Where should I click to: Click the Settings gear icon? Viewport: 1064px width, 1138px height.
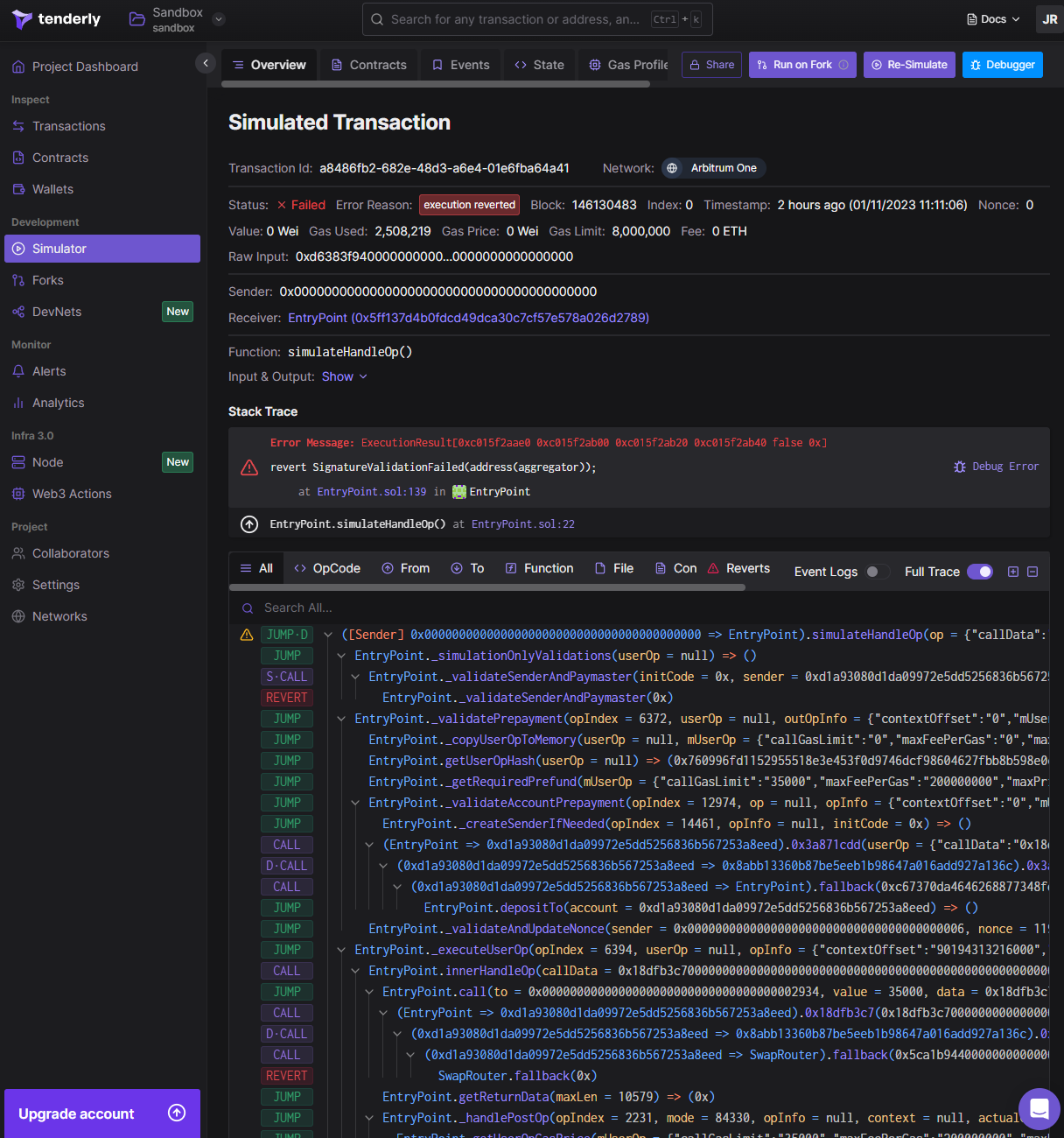coord(18,585)
